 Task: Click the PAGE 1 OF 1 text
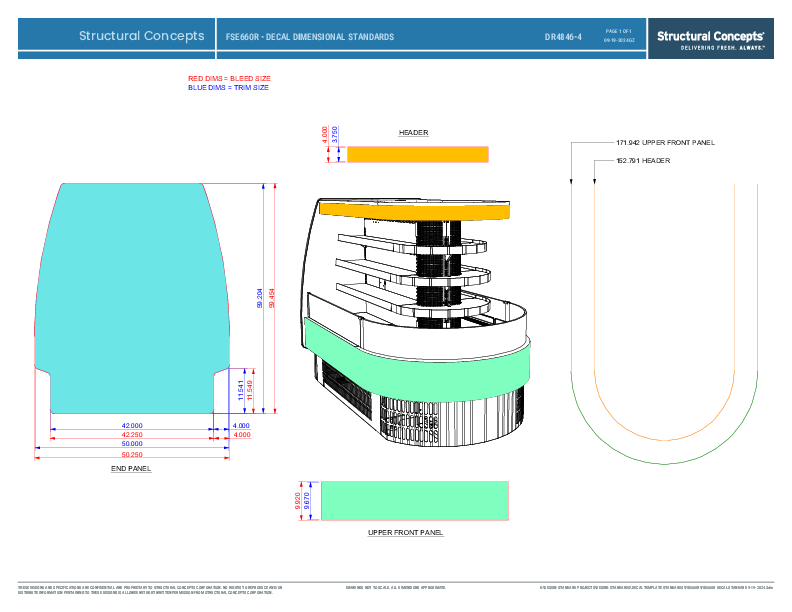(x=618, y=31)
